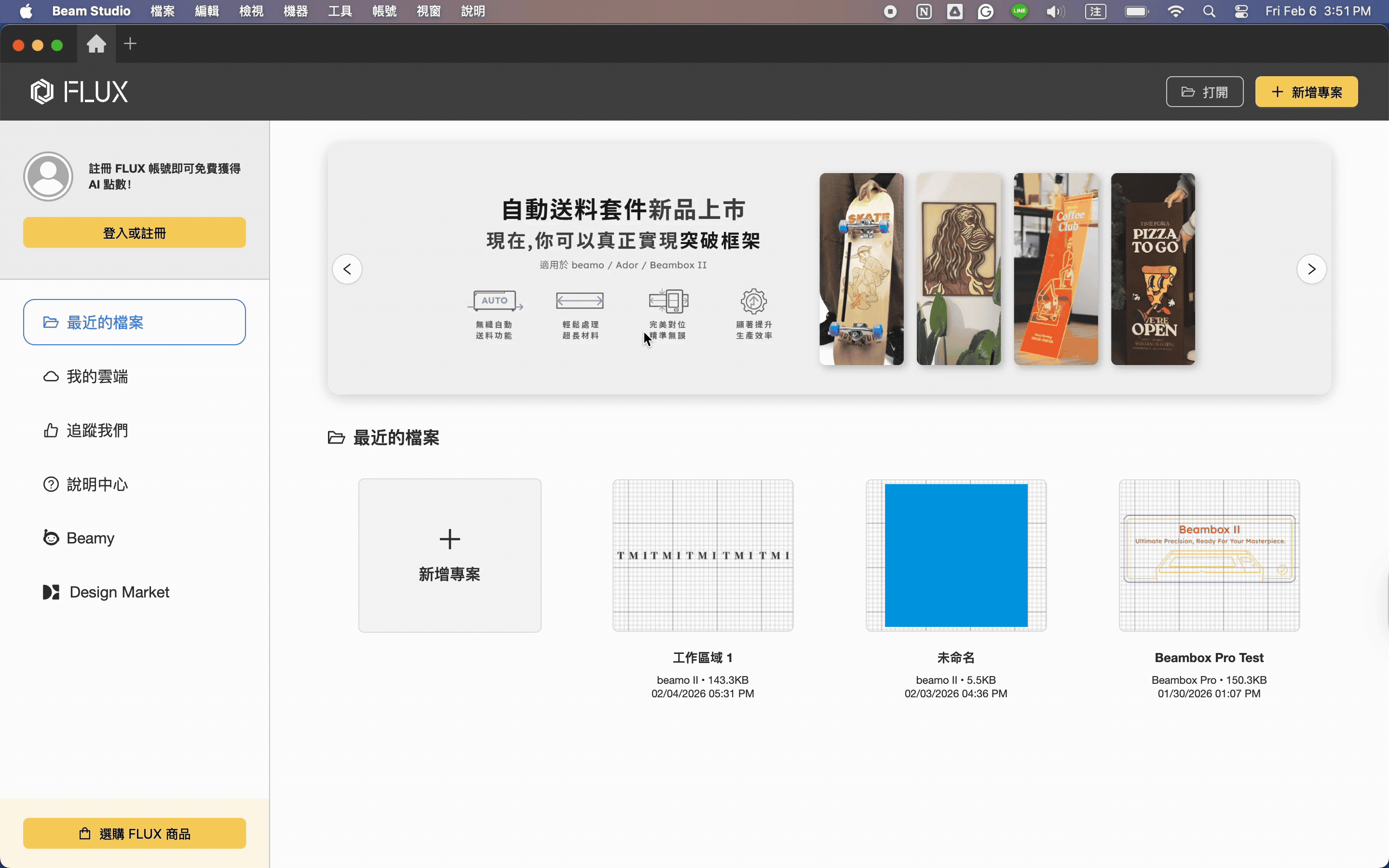This screenshot has width=1389, height=868.
Task: Click the Coffee Club banner image
Action: tap(1056, 269)
